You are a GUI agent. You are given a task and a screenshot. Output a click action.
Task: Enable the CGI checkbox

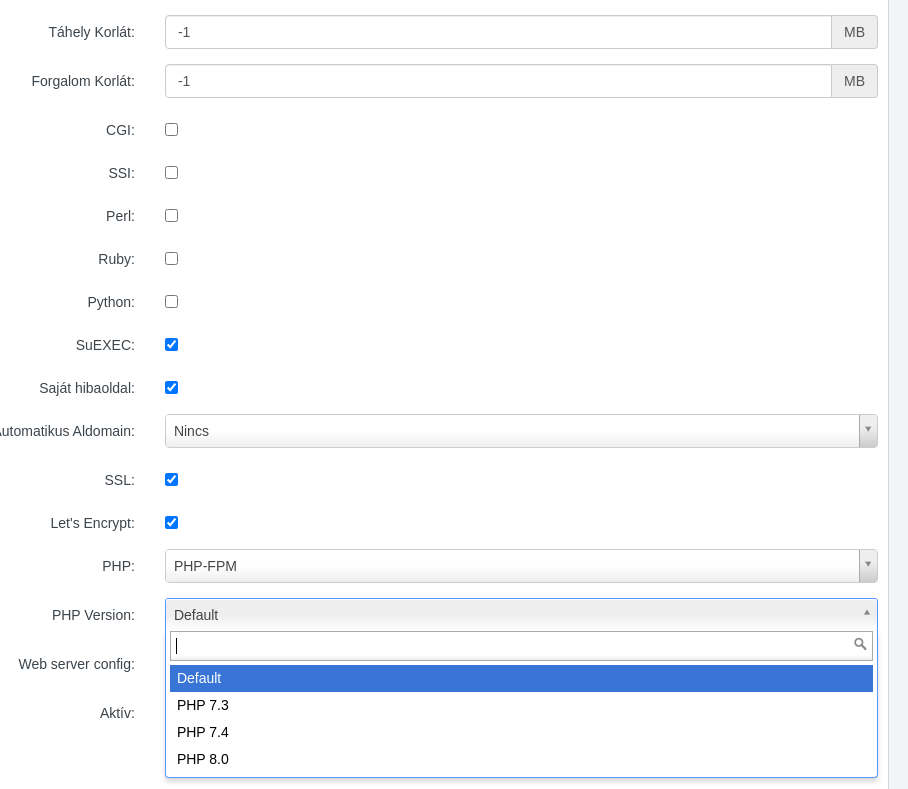171,130
